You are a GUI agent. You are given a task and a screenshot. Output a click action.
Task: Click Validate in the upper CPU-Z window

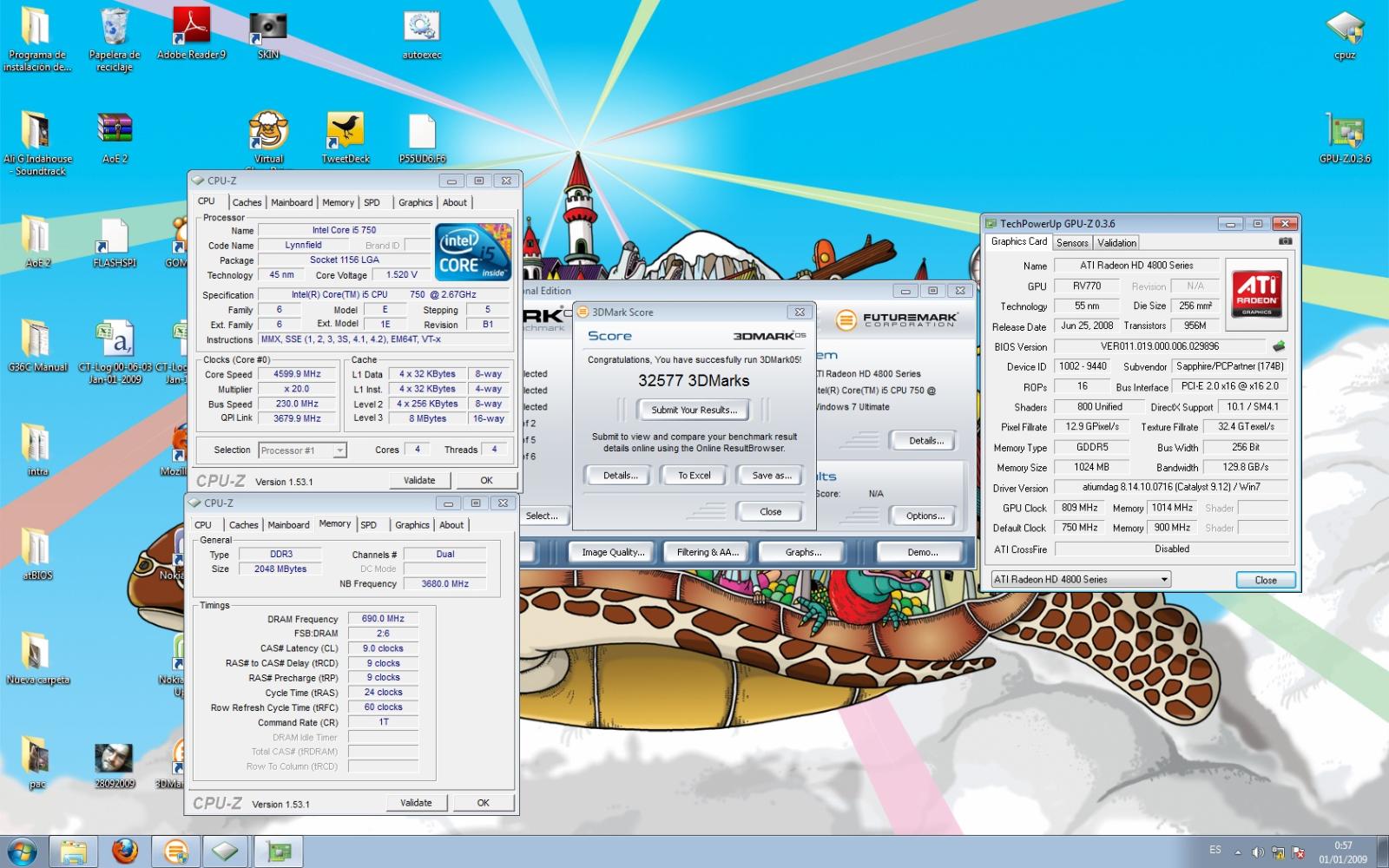pos(419,480)
